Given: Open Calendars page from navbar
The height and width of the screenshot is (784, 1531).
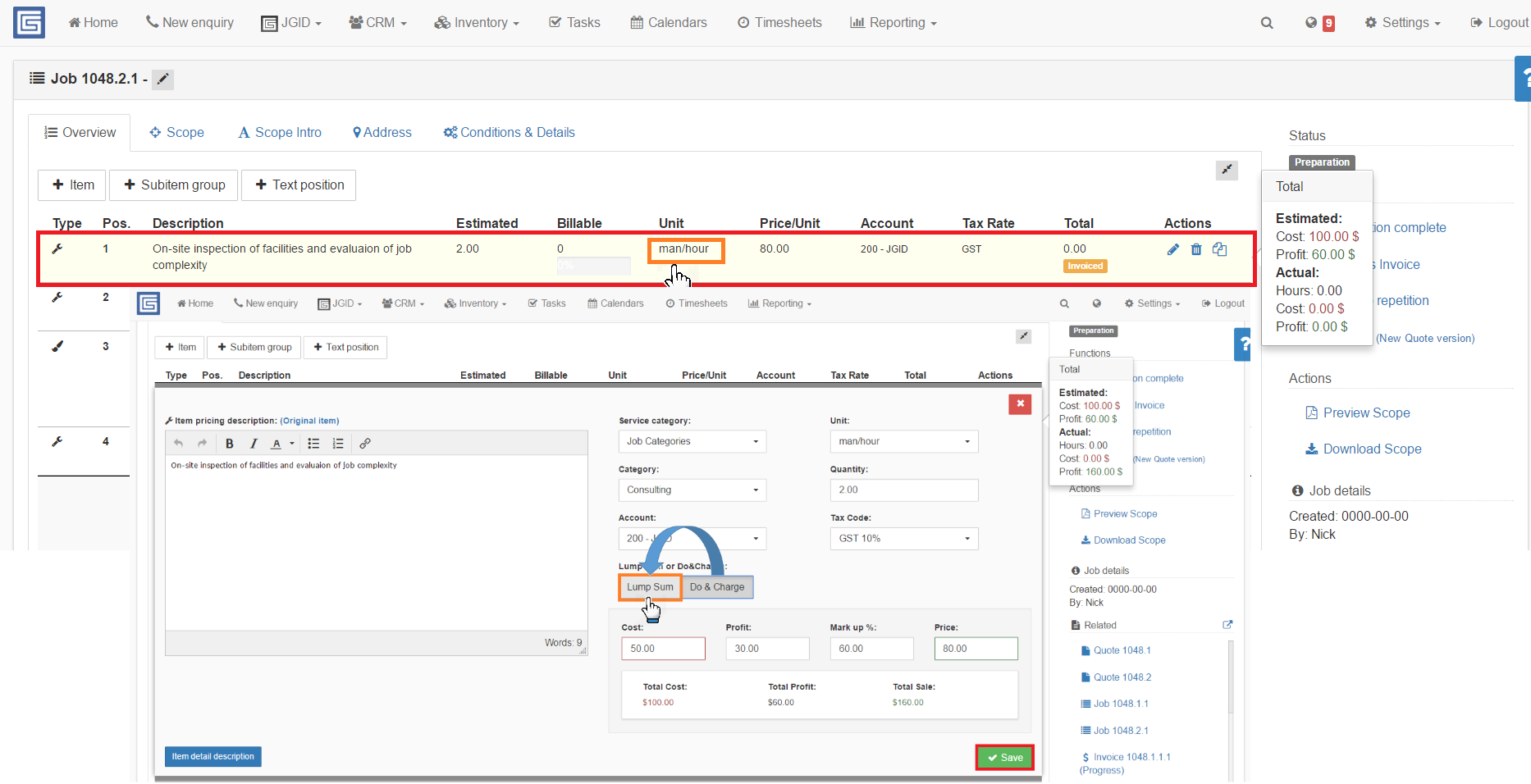Looking at the screenshot, I should [x=669, y=23].
